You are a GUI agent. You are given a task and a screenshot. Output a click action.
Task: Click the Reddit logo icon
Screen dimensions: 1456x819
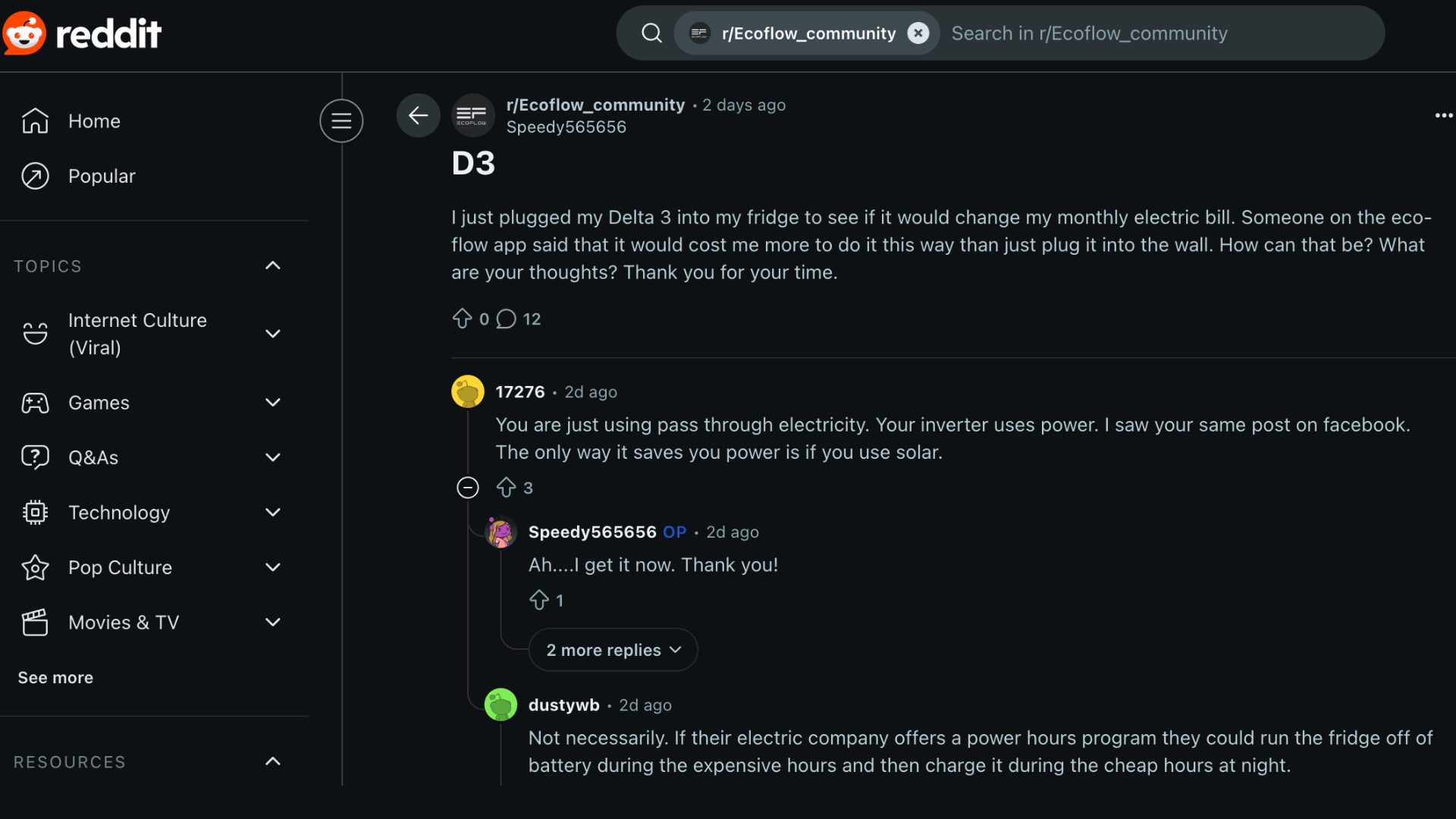pos(25,33)
